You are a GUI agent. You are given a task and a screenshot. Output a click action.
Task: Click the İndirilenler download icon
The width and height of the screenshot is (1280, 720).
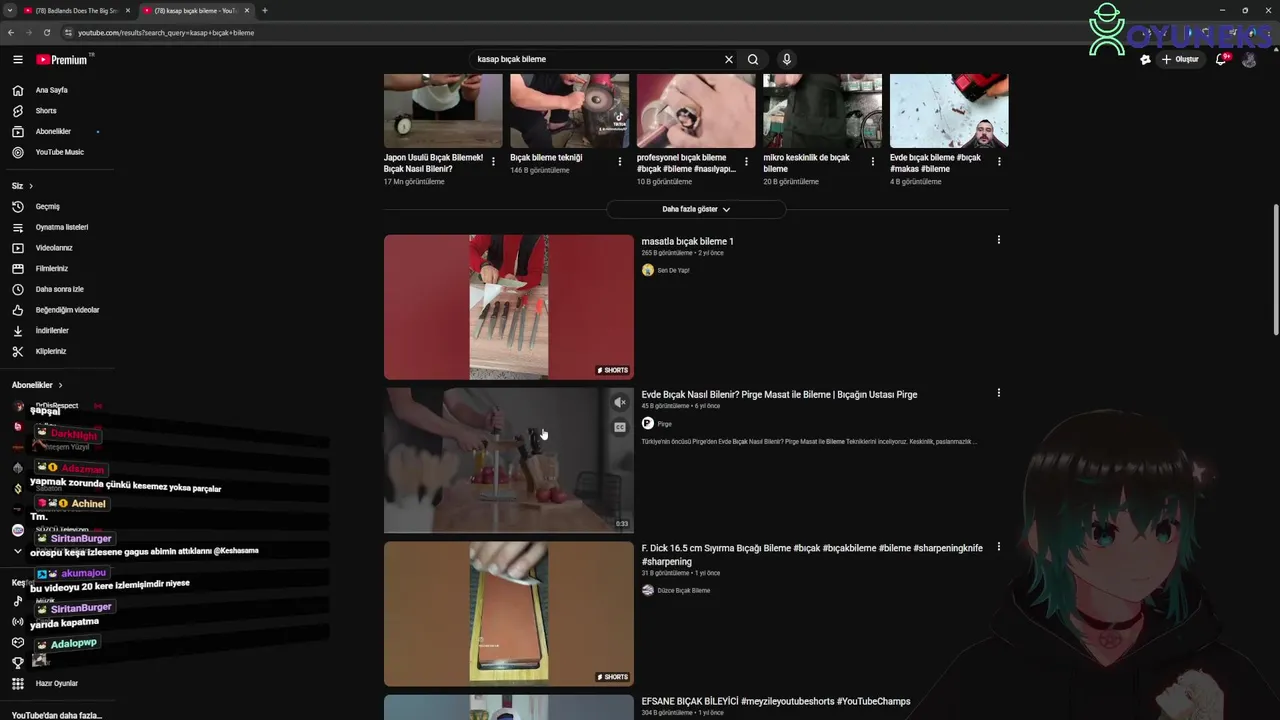pos(17,331)
